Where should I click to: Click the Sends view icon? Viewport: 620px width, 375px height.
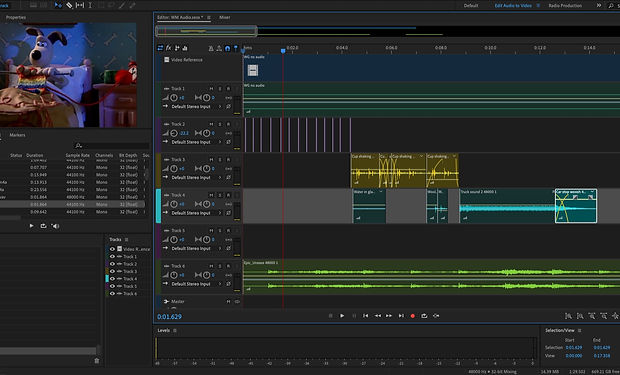[177, 48]
